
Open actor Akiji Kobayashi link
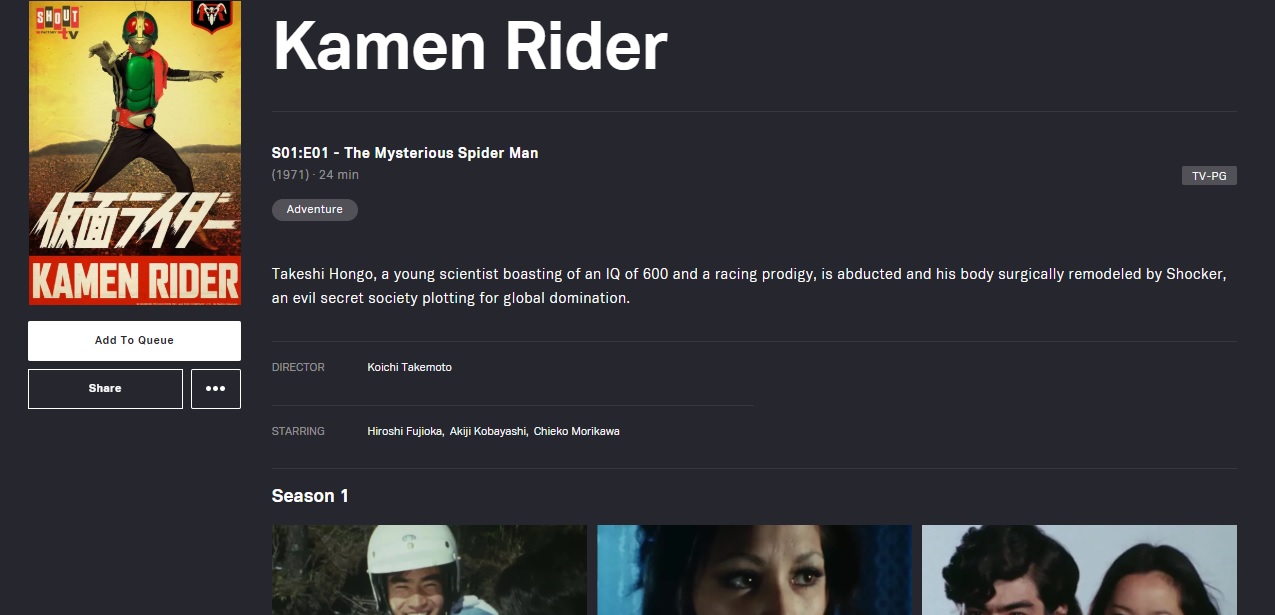coord(488,431)
